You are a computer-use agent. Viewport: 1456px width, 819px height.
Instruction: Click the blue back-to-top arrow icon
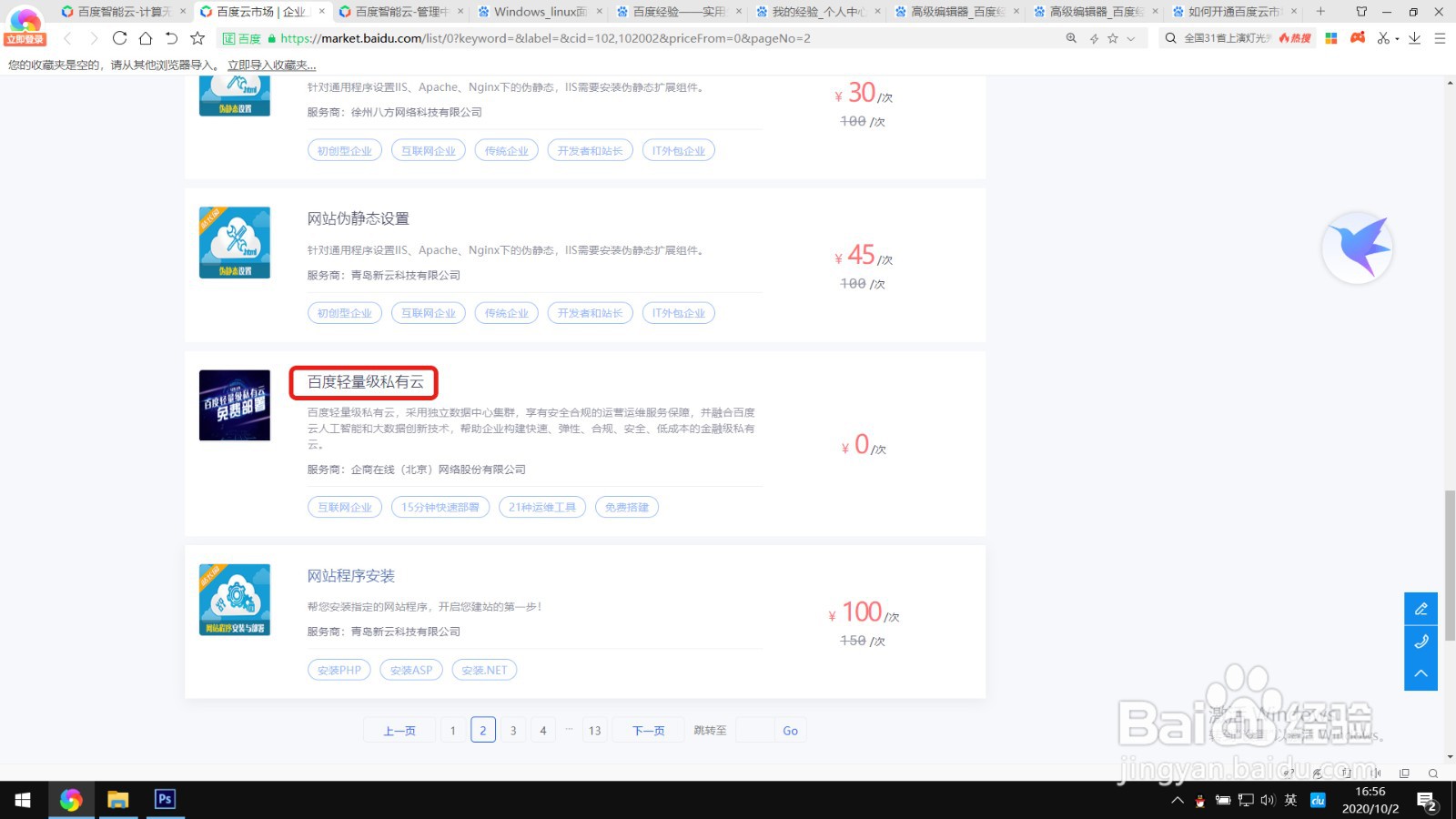click(x=1421, y=674)
